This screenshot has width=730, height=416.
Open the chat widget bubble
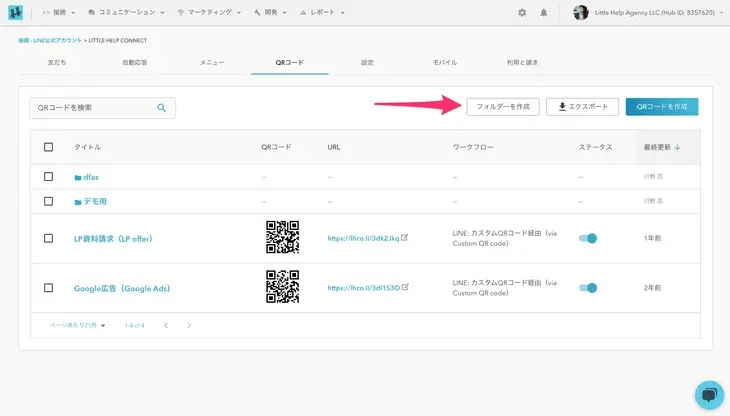(x=708, y=394)
